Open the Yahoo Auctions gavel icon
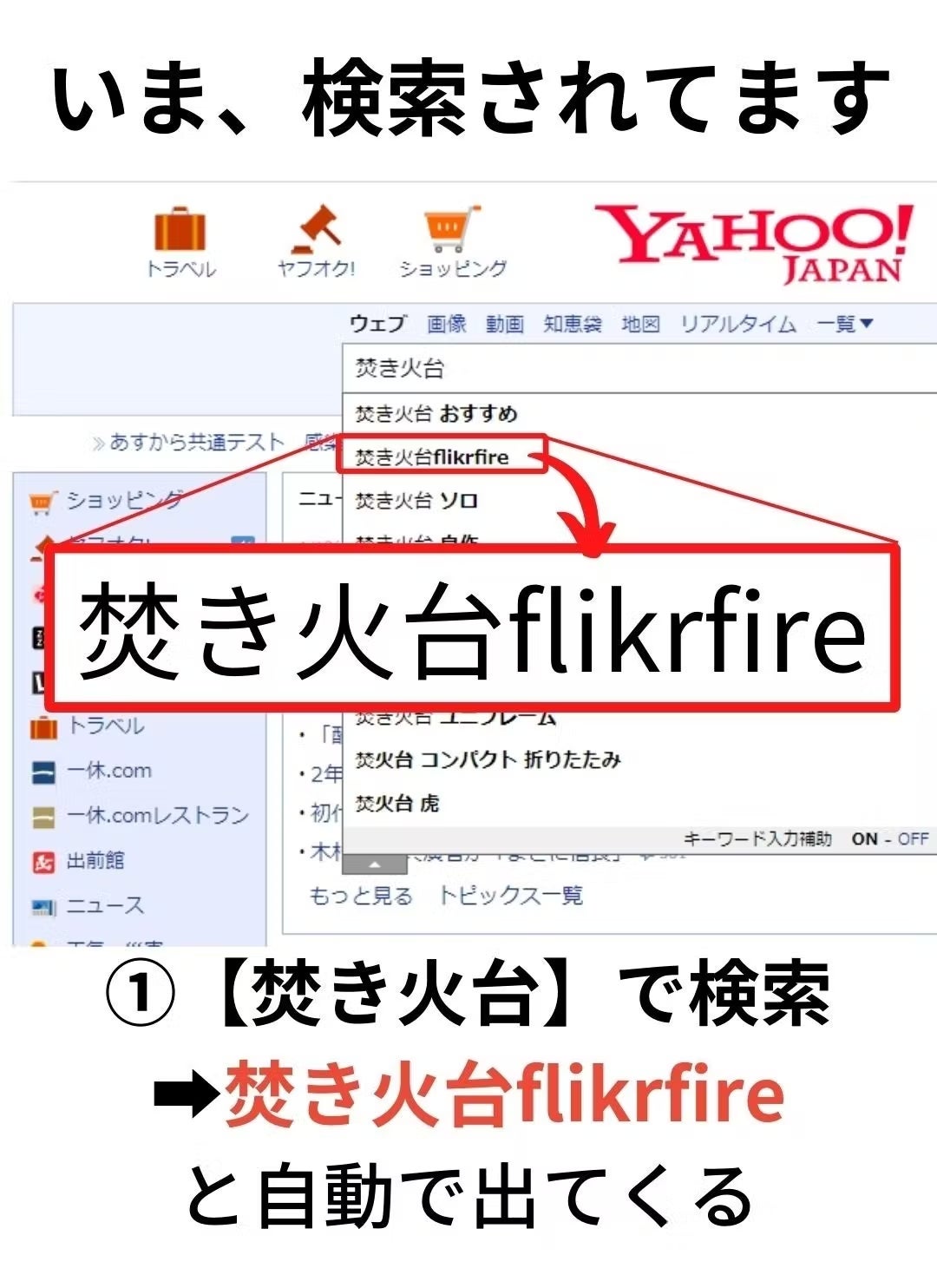This screenshot has width=937, height=1288. (316, 227)
